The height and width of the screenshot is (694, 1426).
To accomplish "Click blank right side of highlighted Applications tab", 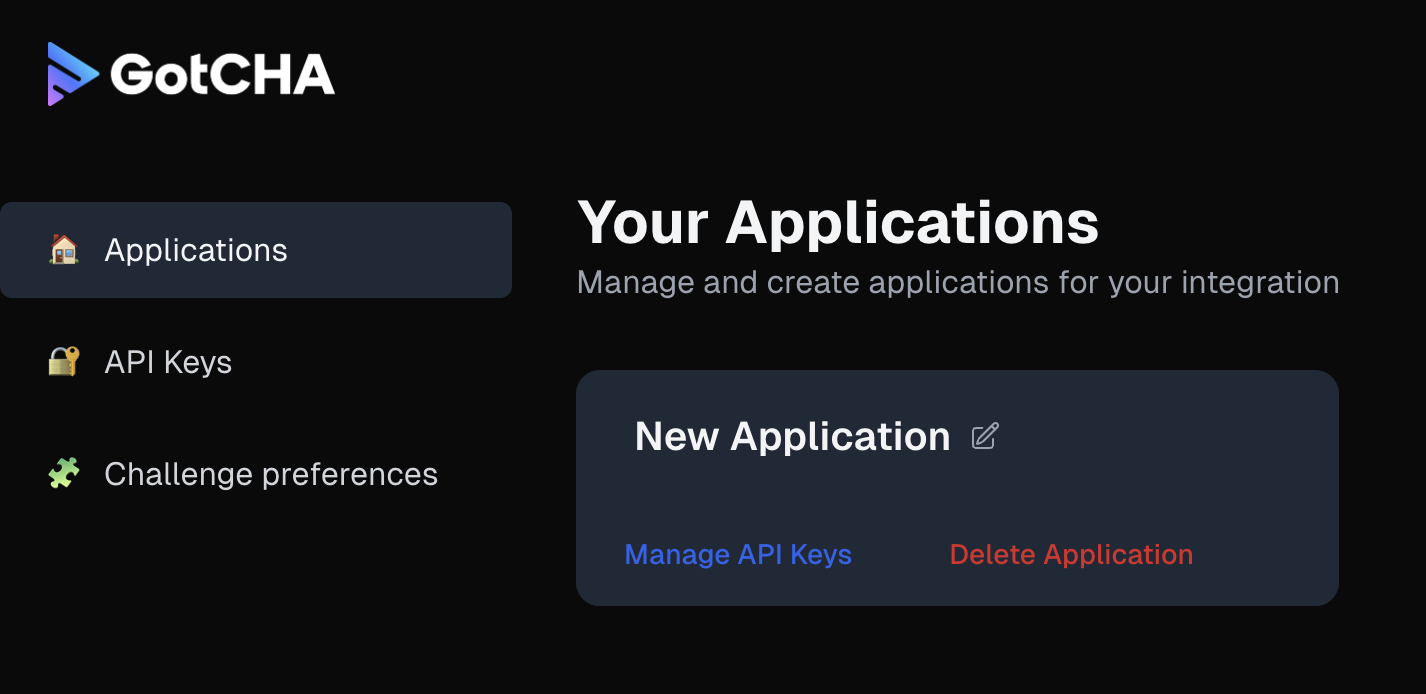I will pos(420,250).
